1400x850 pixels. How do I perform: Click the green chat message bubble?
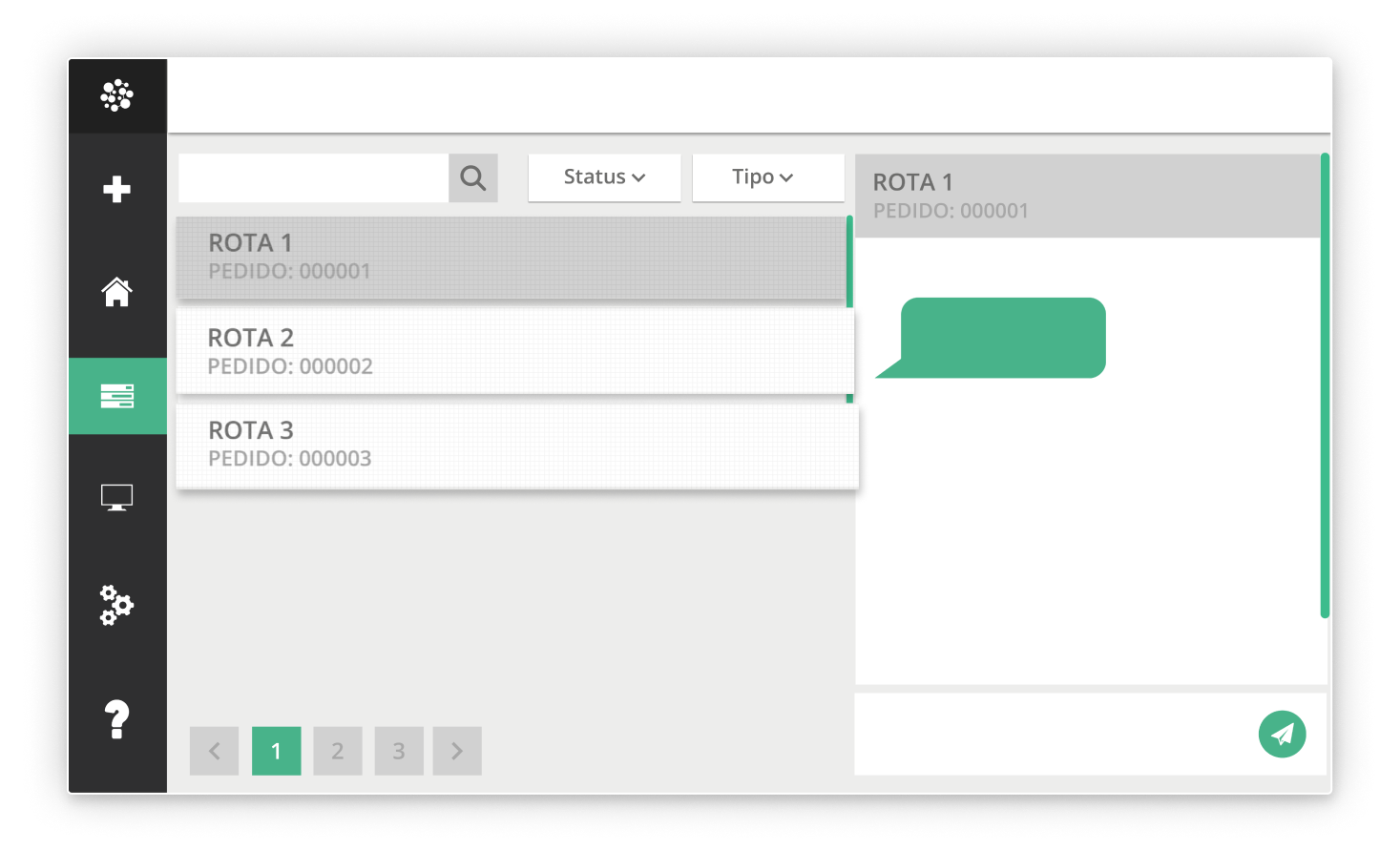click(x=992, y=338)
